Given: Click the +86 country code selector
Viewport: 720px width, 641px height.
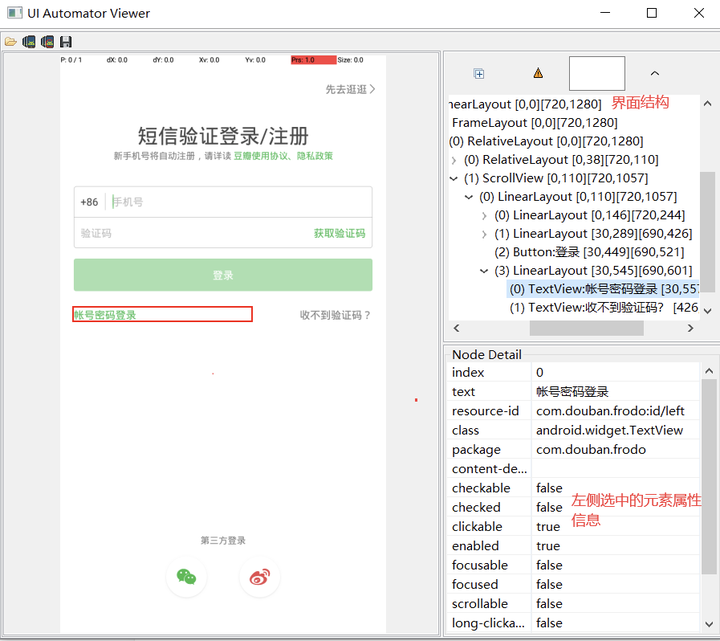Looking at the screenshot, I should pos(89,202).
